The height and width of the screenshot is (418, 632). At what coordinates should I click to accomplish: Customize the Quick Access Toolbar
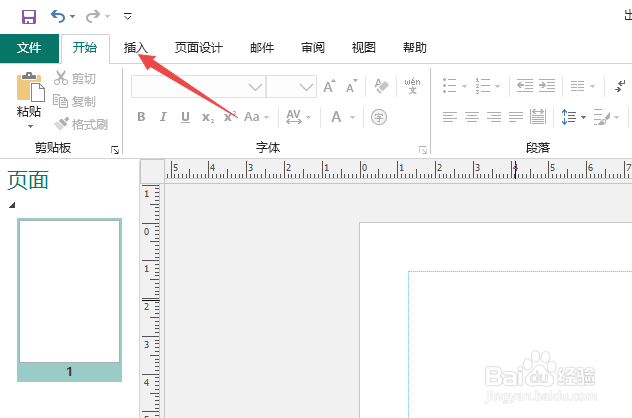pos(128,17)
